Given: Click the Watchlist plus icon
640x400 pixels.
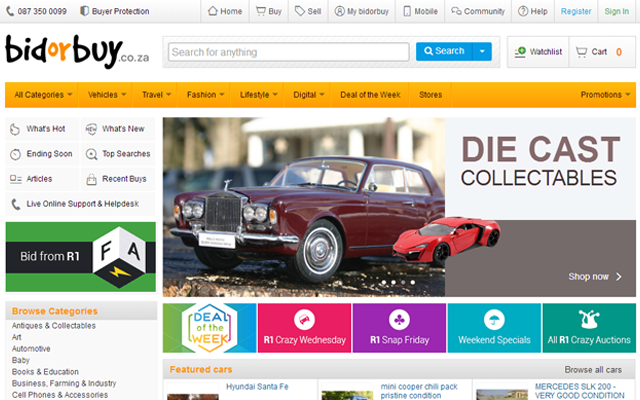Looking at the screenshot, I should [520, 52].
